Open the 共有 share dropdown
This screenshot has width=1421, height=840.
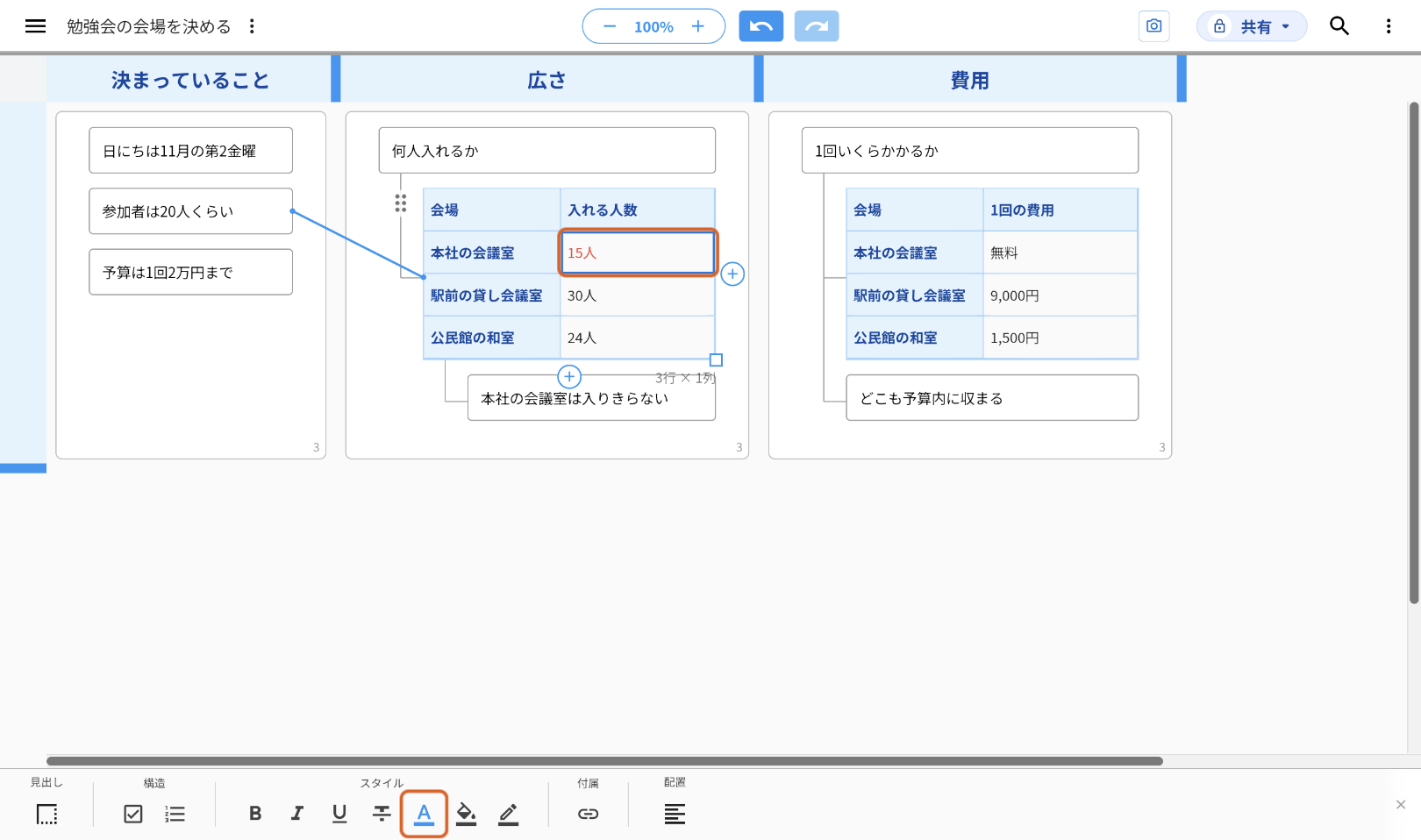pos(1252,26)
